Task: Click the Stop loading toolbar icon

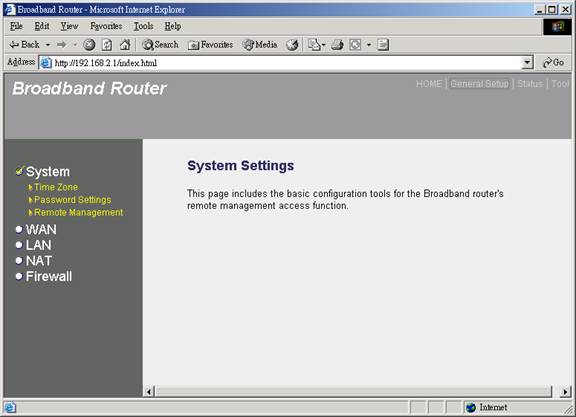Action: (x=89, y=45)
